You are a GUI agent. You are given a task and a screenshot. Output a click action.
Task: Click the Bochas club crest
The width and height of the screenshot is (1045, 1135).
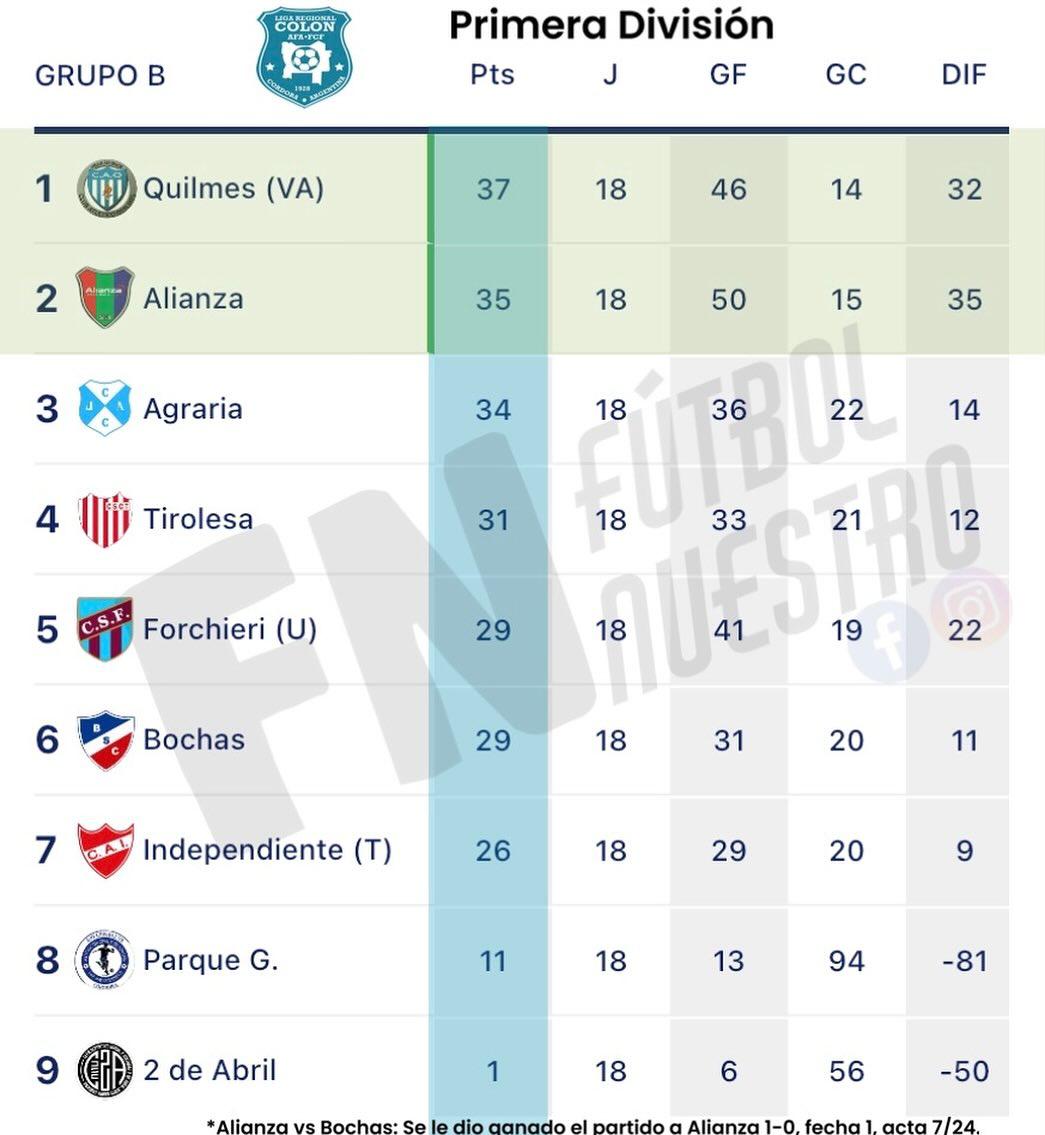pyautogui.click(x=105, y=740)
